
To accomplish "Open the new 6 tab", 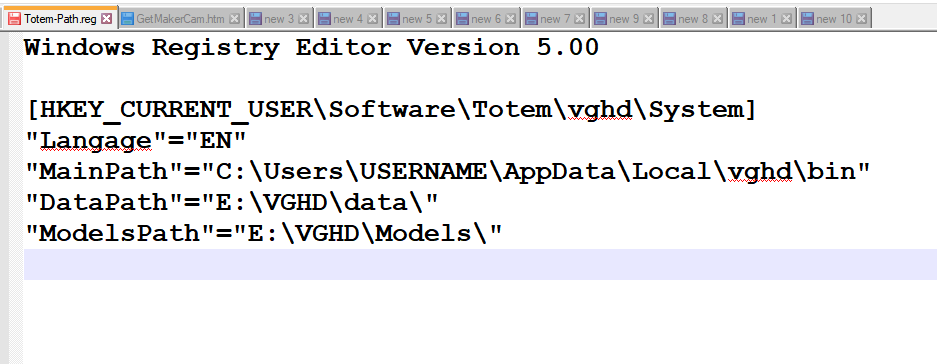I will tap(486, 19).
